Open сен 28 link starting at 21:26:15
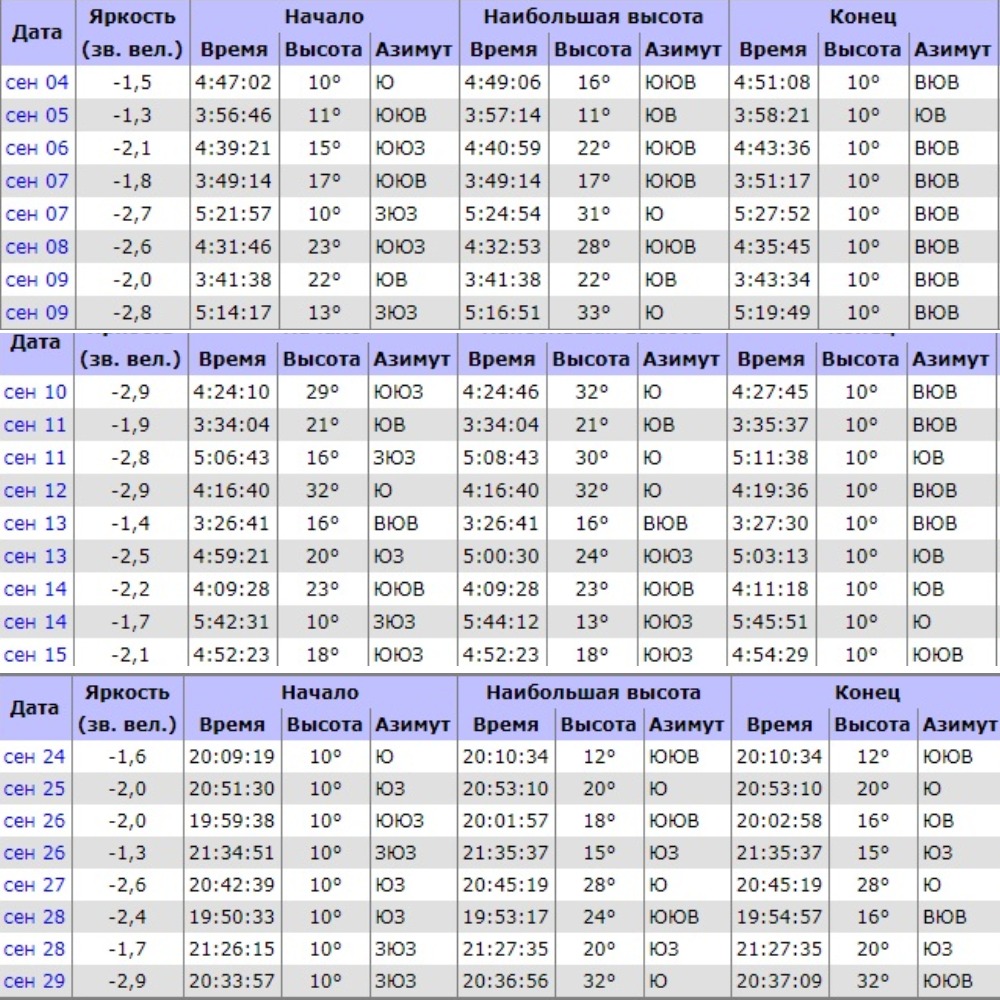The height and width of the screenshot is (1000, 1000). [34, 949]
